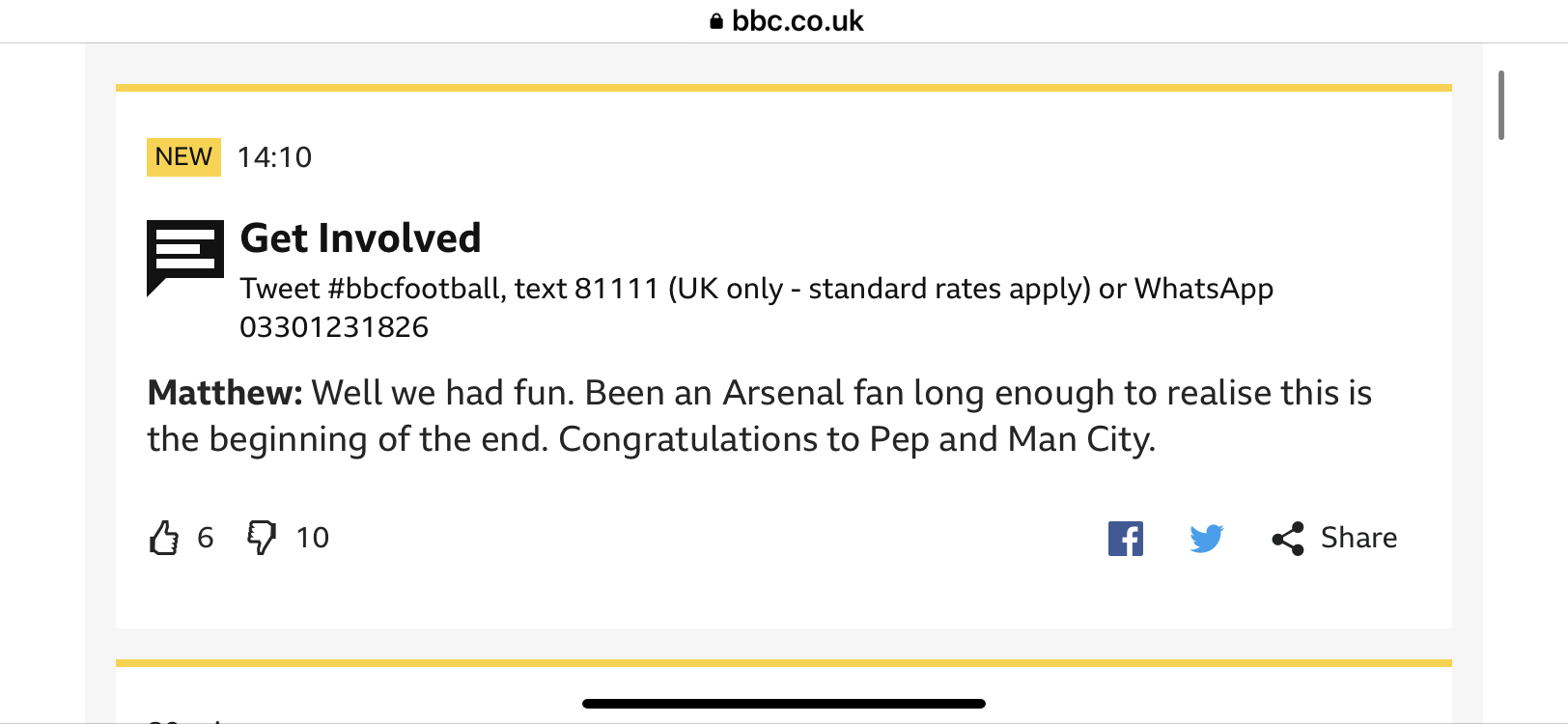Like Matthew's comment with thumbs up
The image size is (1568, 724).
[x=164, y=538]
